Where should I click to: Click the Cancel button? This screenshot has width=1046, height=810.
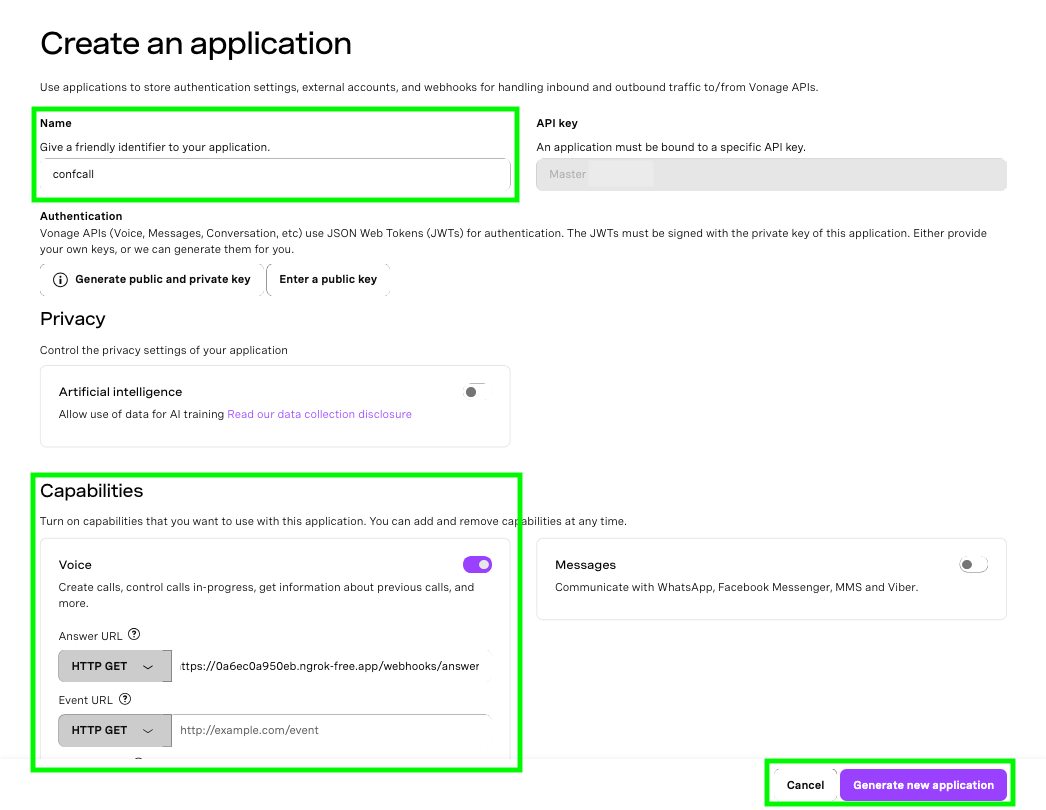pyautogui.click(x=805, y=784)
